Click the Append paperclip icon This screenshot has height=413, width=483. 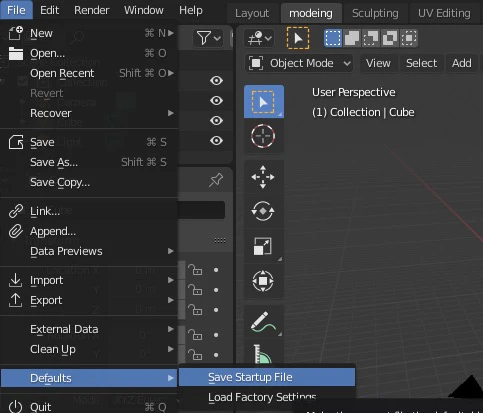click(16, 231)
